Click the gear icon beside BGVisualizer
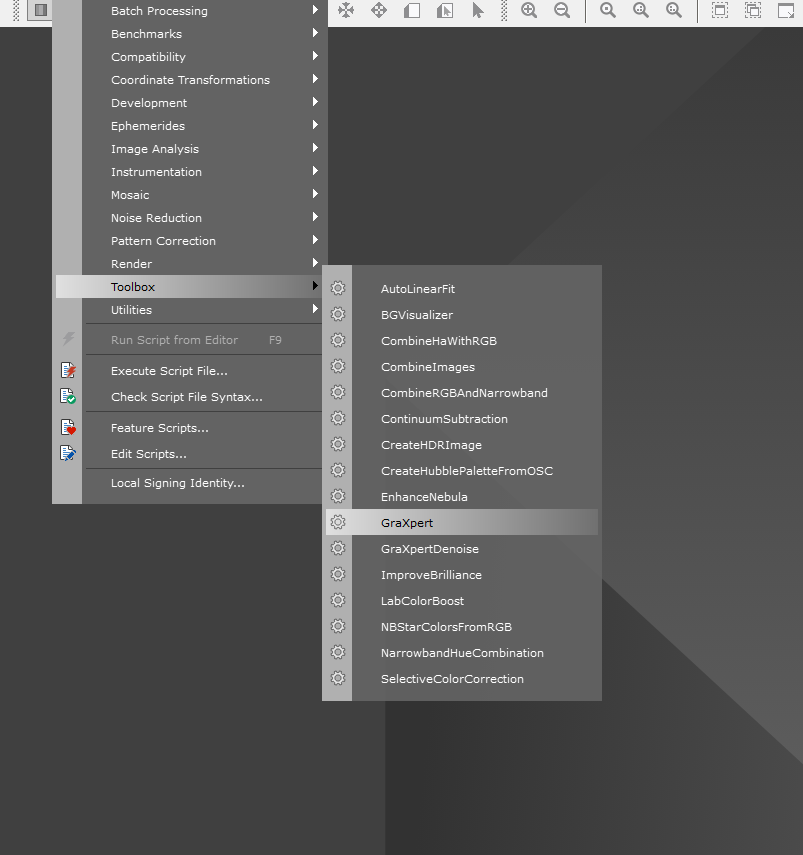Viewport: 803px width, 855px height. click(338, 314)
